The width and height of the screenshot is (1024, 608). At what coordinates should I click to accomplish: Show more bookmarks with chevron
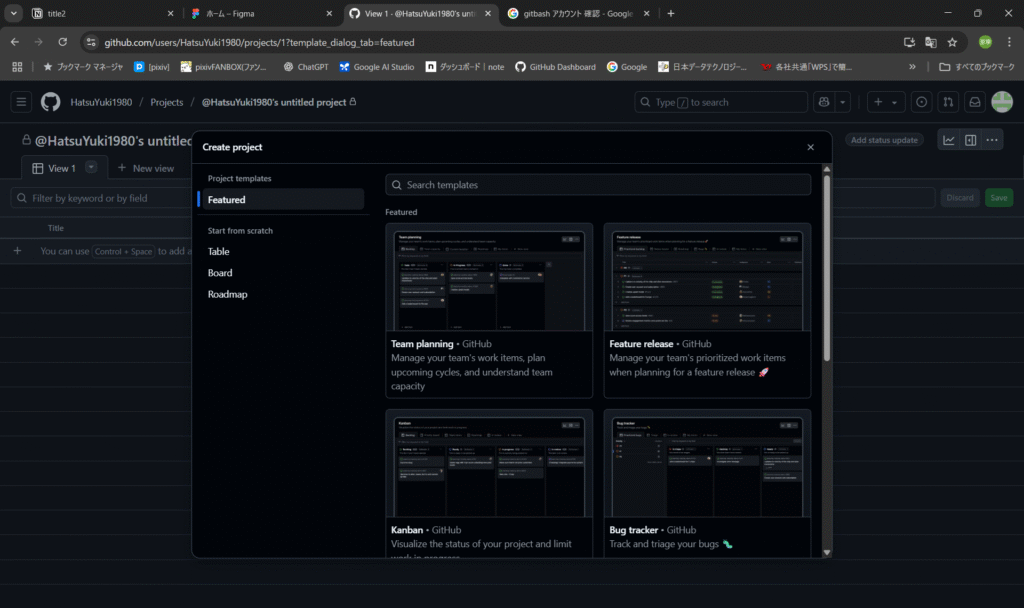tap(912, 67)
